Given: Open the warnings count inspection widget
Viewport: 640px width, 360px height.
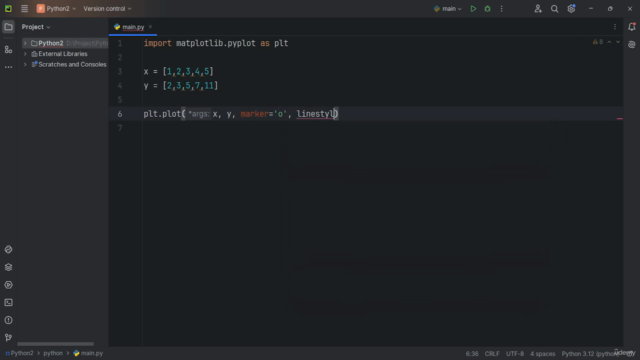Looking at the screenshot, I should tap(598, 42).
